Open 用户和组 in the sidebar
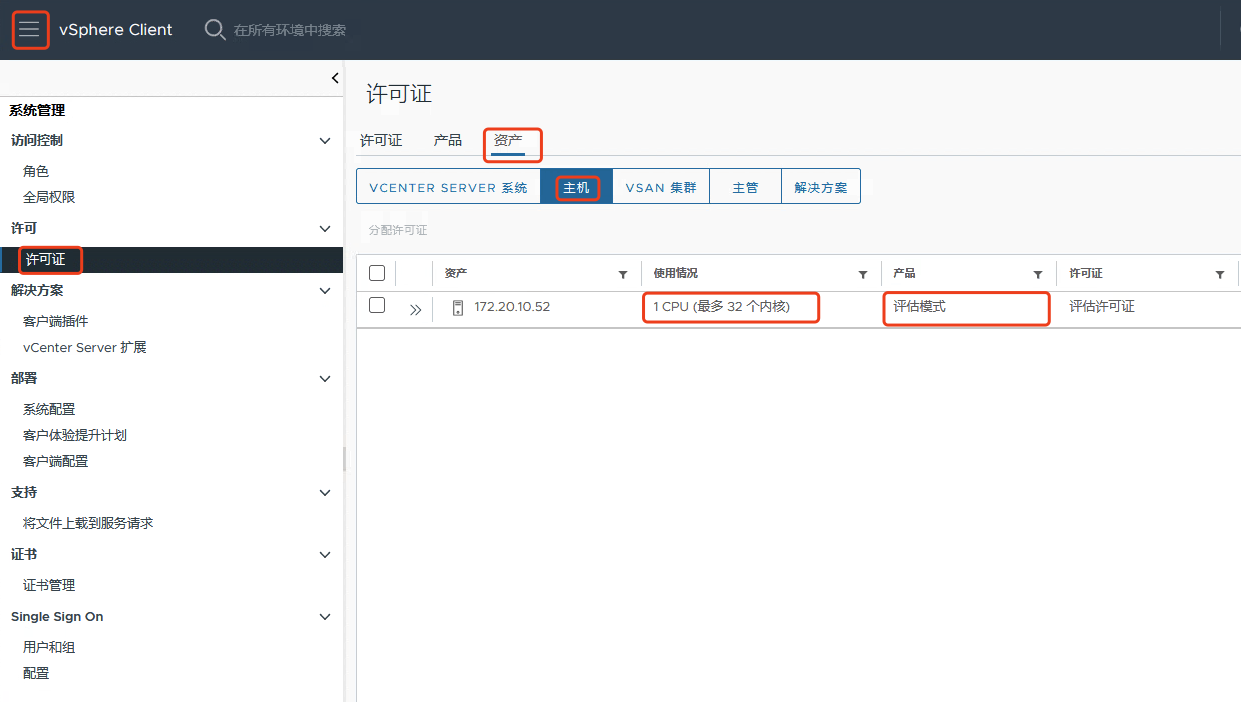 pyautogui.click(x=49, y=648)
